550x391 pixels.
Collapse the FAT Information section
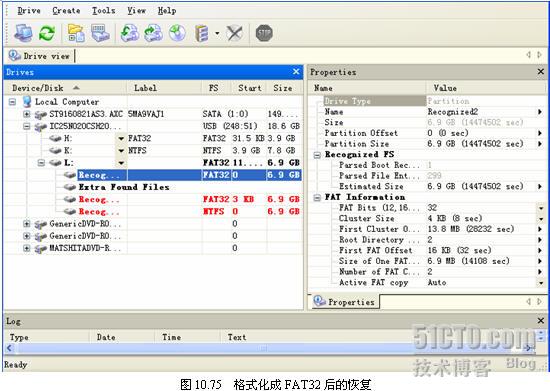tap(317, 197)
